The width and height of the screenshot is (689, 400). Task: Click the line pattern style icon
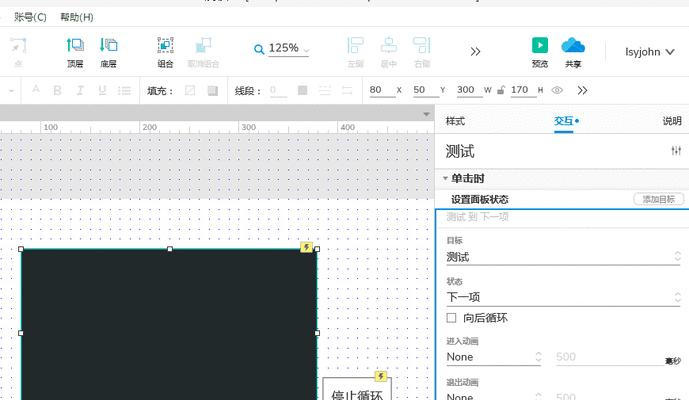(x=324, y=91)
